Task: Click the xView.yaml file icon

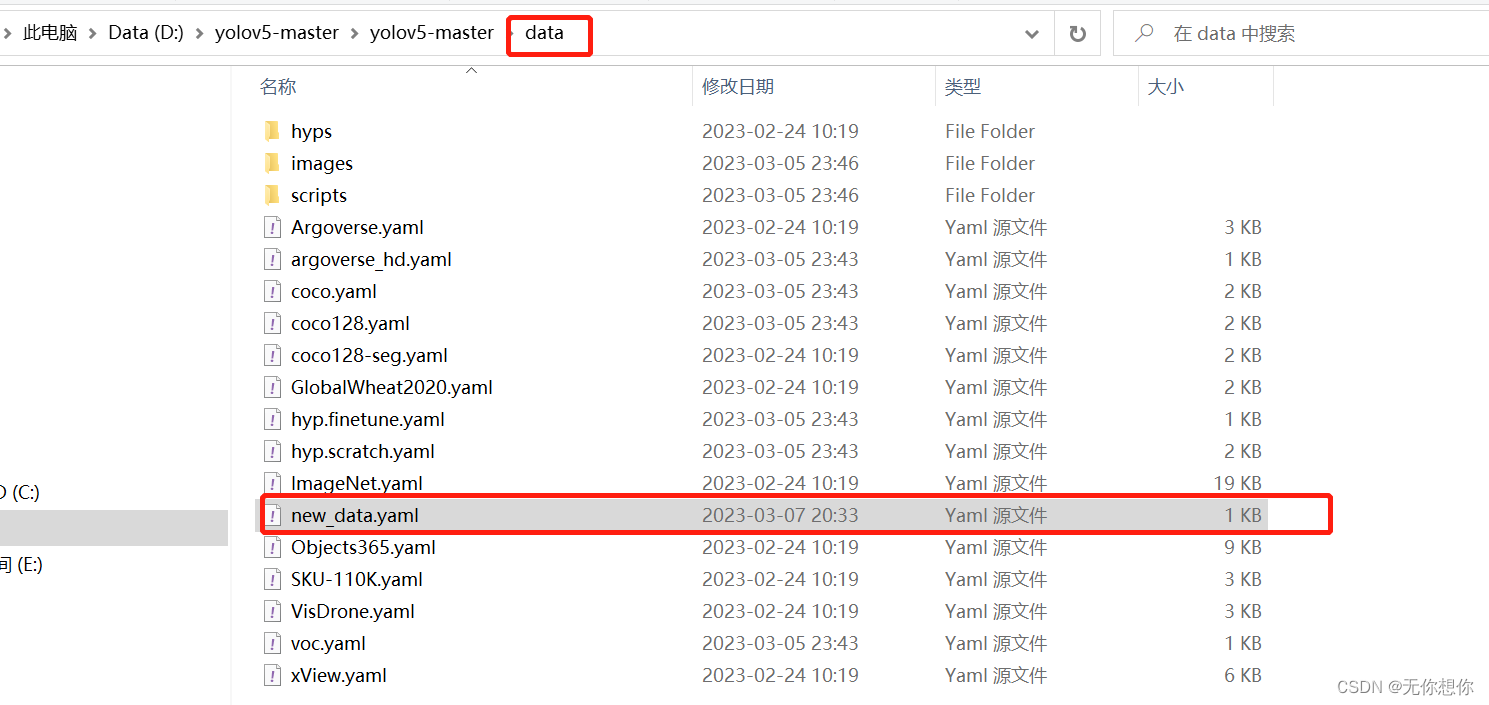Action: point(272,675)
